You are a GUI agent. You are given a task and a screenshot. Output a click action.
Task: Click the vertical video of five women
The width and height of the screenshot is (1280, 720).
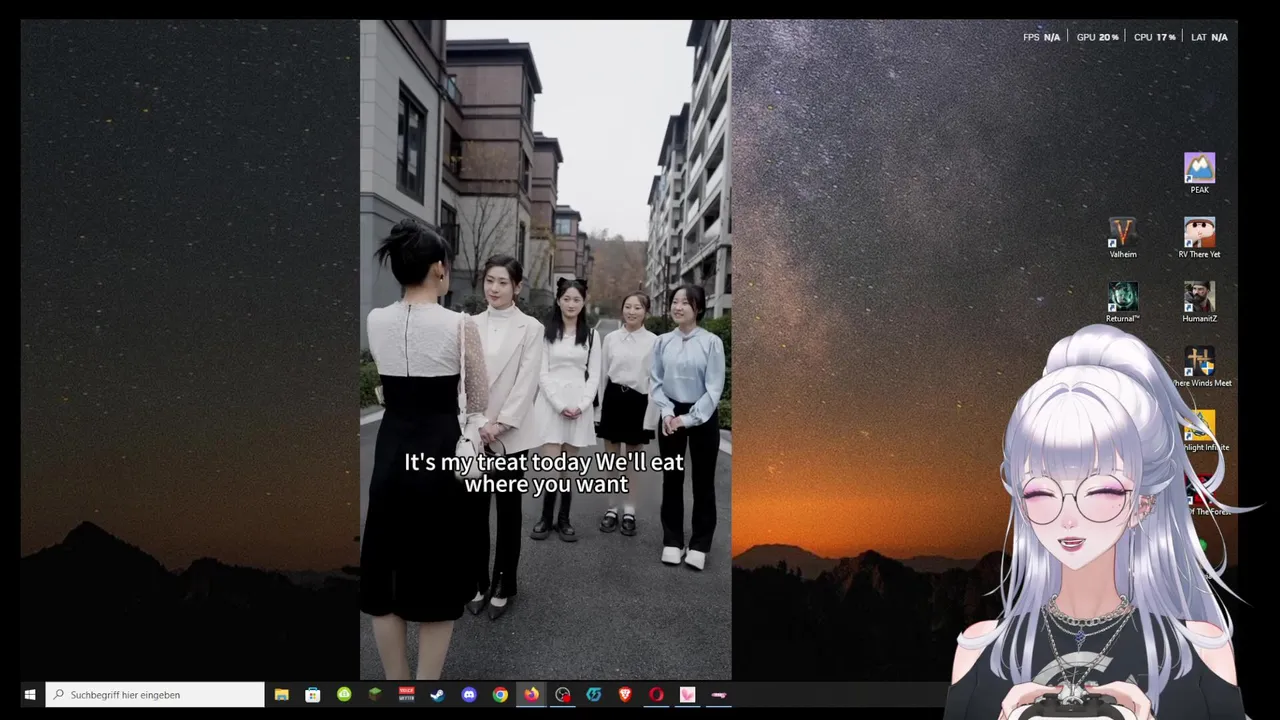tap(545, 350)
